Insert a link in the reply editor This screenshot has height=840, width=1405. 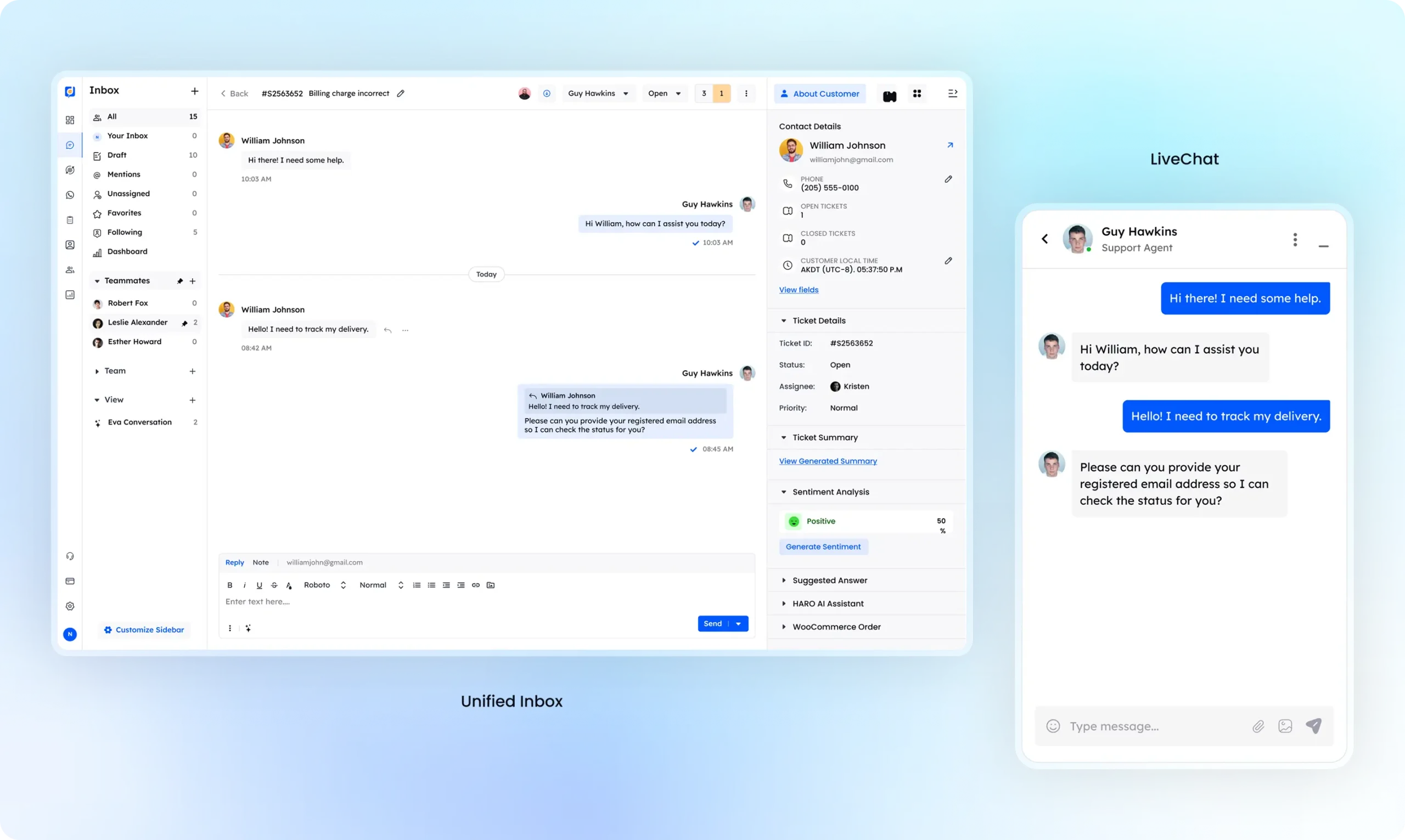click(475, 585)
